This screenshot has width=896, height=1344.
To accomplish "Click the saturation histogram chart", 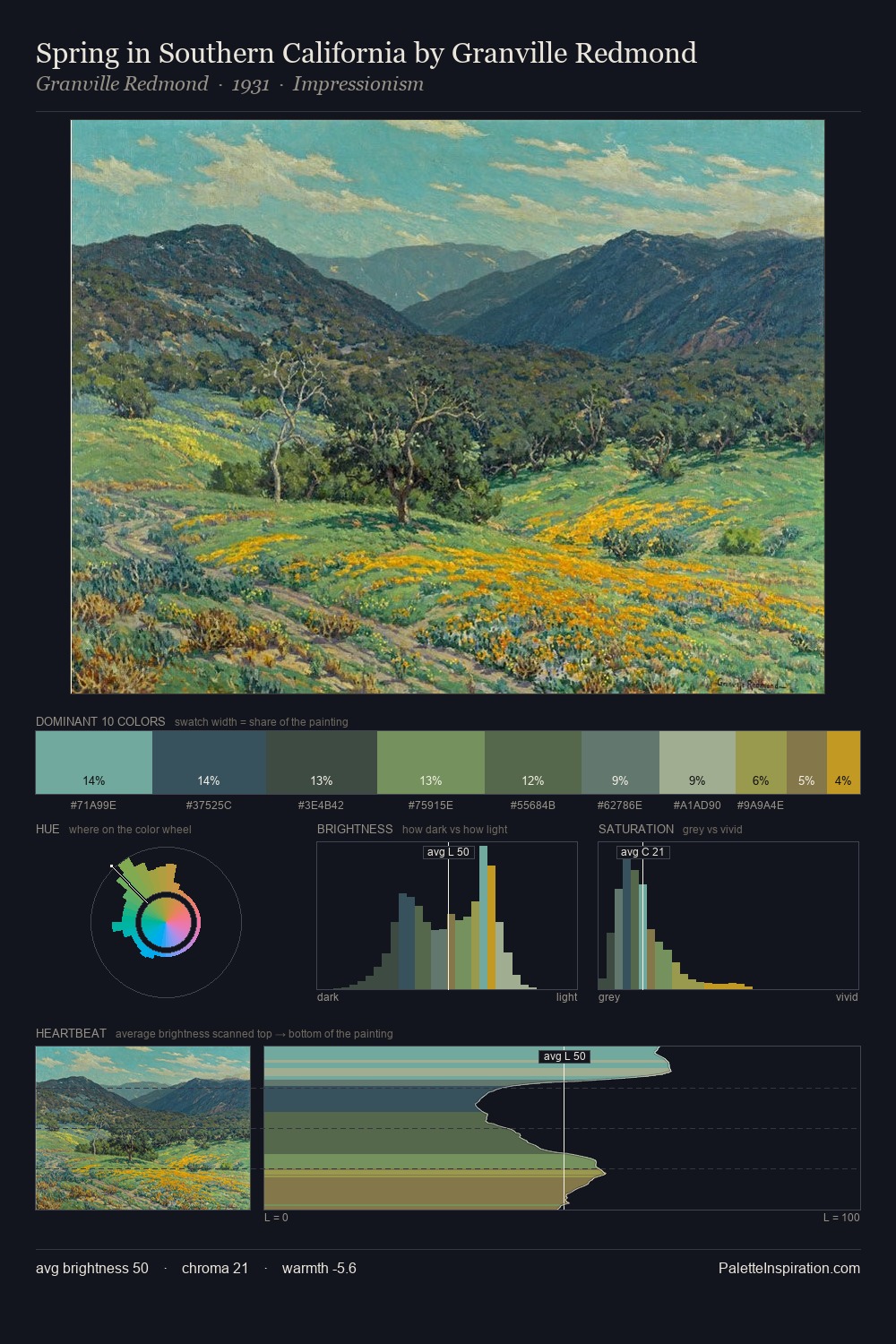I will tap(728, 916).
